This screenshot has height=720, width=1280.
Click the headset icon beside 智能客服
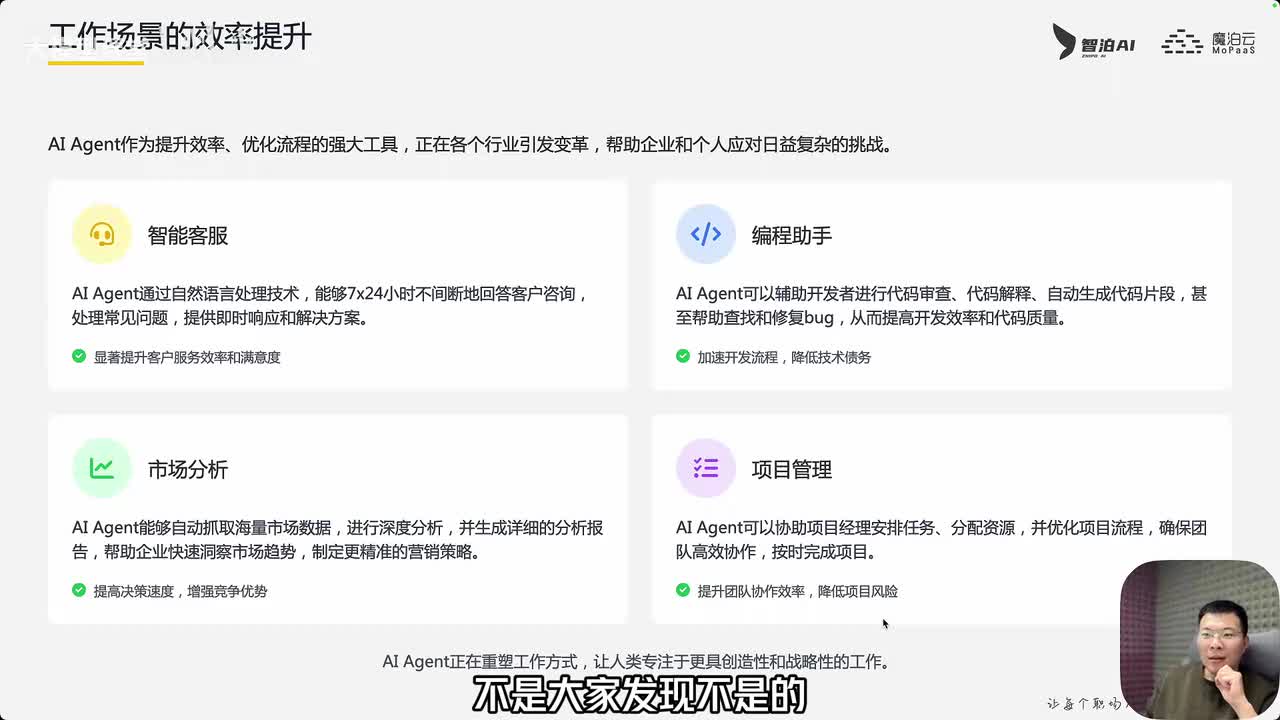(x=102, y=234)
